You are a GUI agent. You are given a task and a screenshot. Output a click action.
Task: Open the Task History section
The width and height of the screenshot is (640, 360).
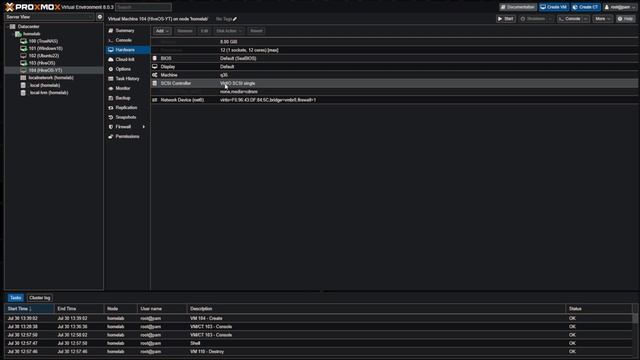click(x=127, y=79)
